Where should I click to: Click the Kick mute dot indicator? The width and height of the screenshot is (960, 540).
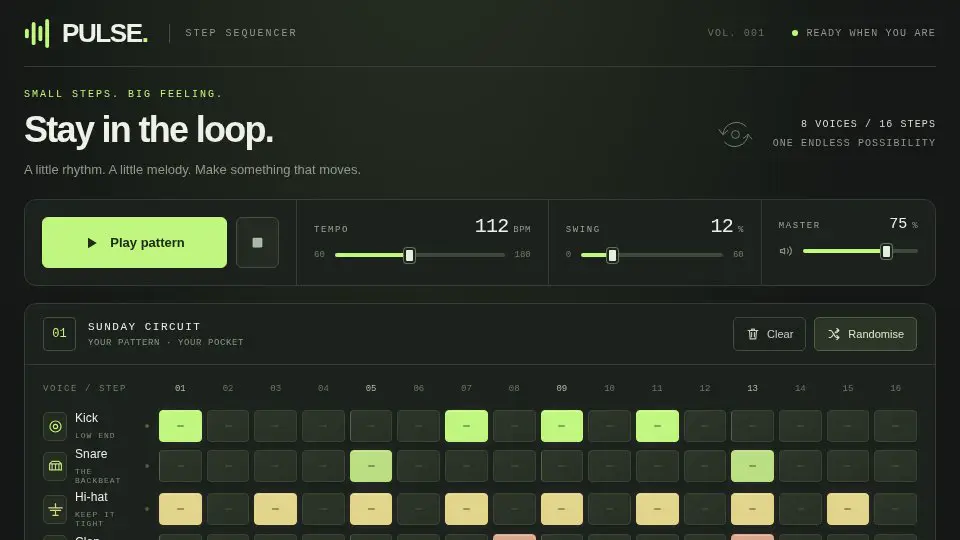click(x=147, y=426)
